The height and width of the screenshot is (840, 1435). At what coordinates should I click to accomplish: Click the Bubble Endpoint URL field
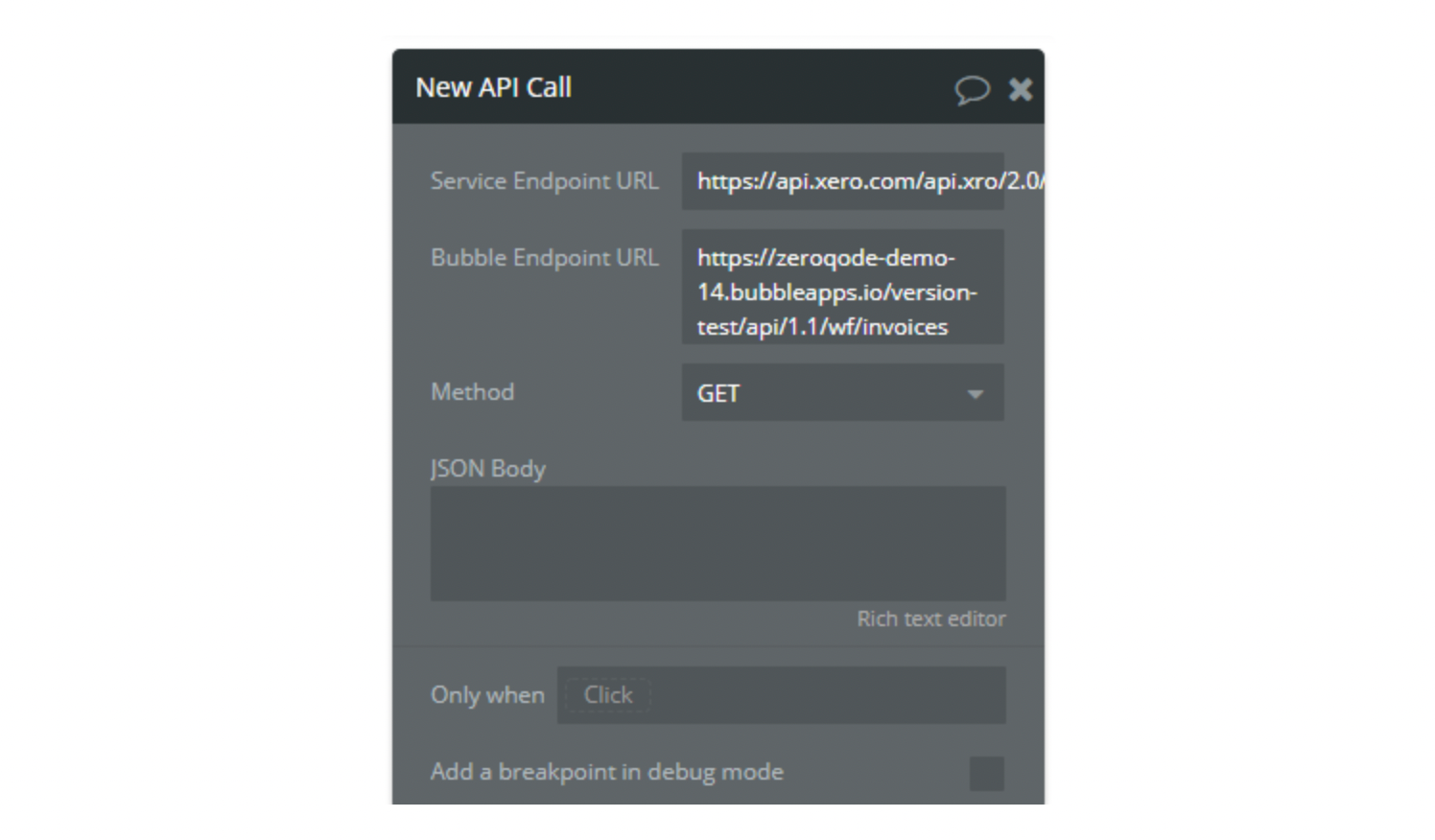(843, 287)
